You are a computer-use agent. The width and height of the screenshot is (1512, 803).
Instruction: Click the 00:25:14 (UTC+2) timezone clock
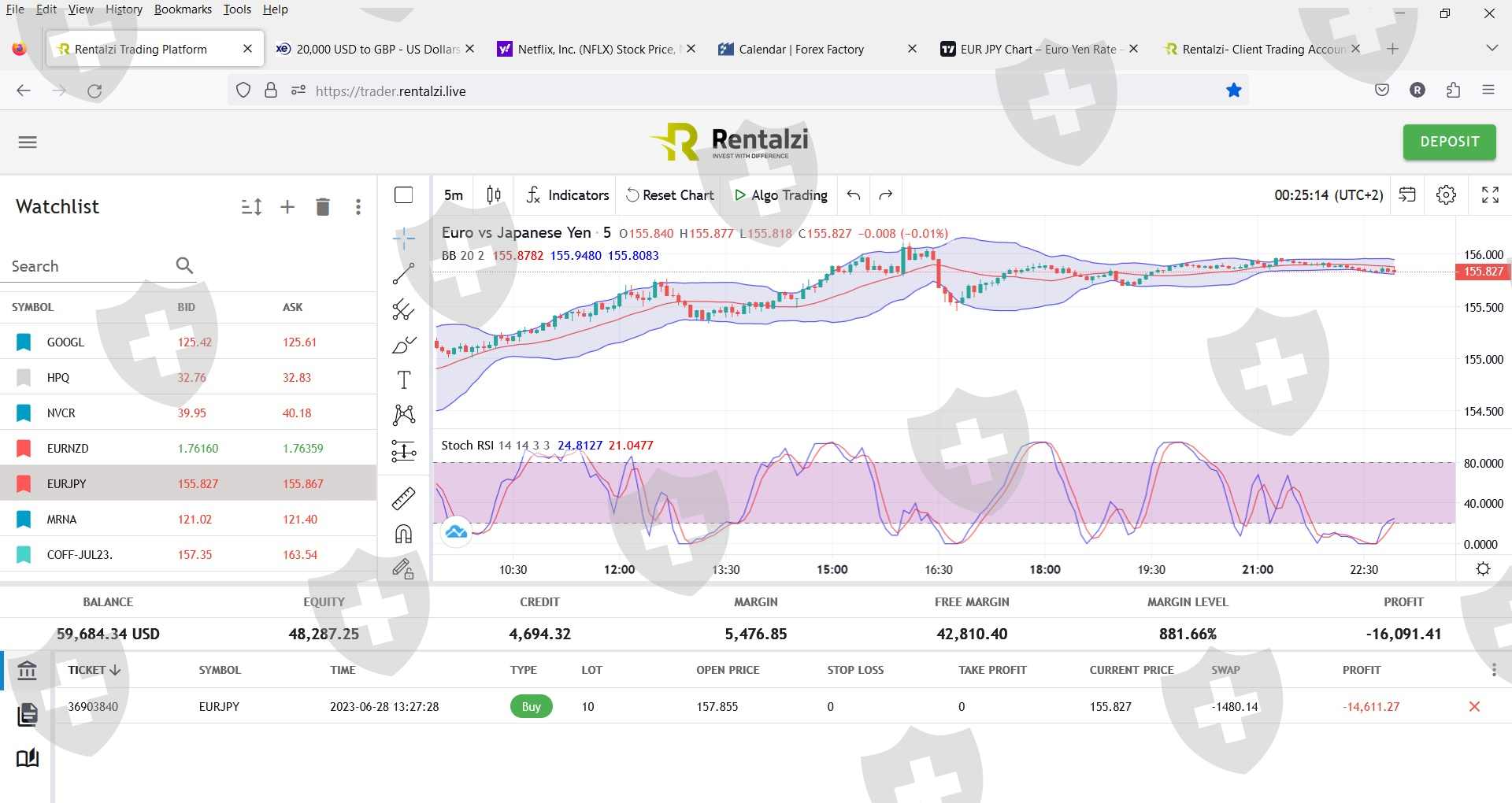point(1329,195)
